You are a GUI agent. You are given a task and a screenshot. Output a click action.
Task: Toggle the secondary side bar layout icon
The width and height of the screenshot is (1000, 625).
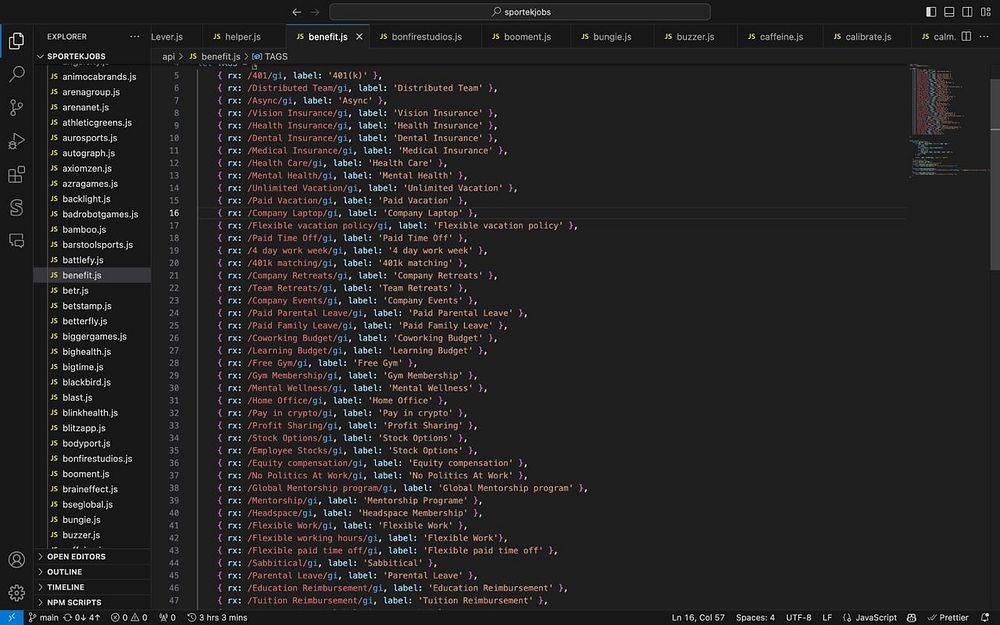click(967, 12)
